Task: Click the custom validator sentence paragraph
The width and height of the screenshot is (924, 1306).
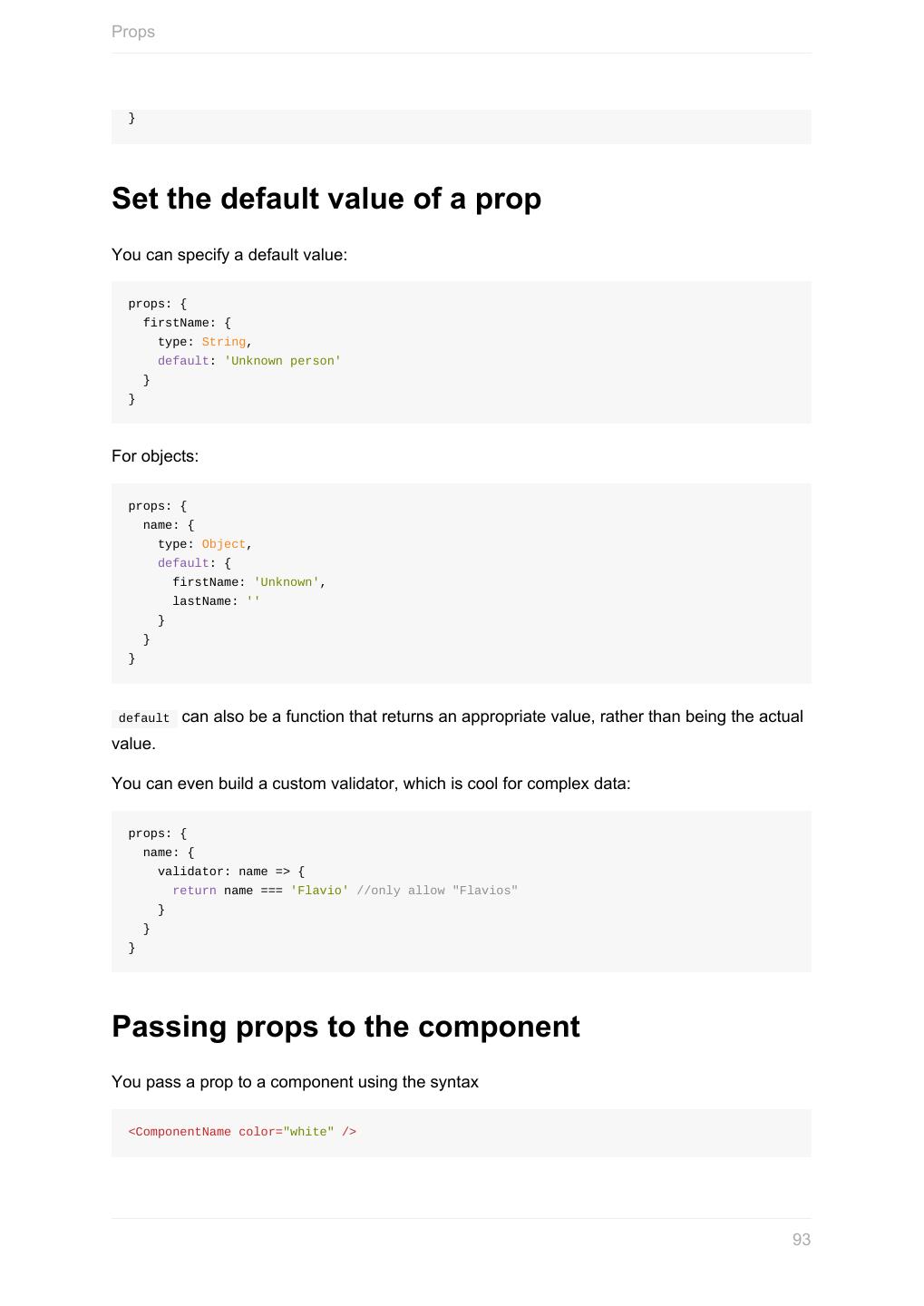Action: tap(371, 784)
